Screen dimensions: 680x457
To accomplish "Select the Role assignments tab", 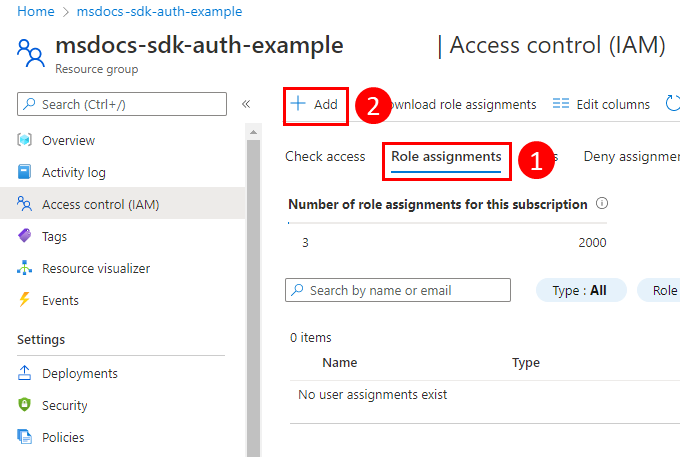I will [x=446, y=156].
